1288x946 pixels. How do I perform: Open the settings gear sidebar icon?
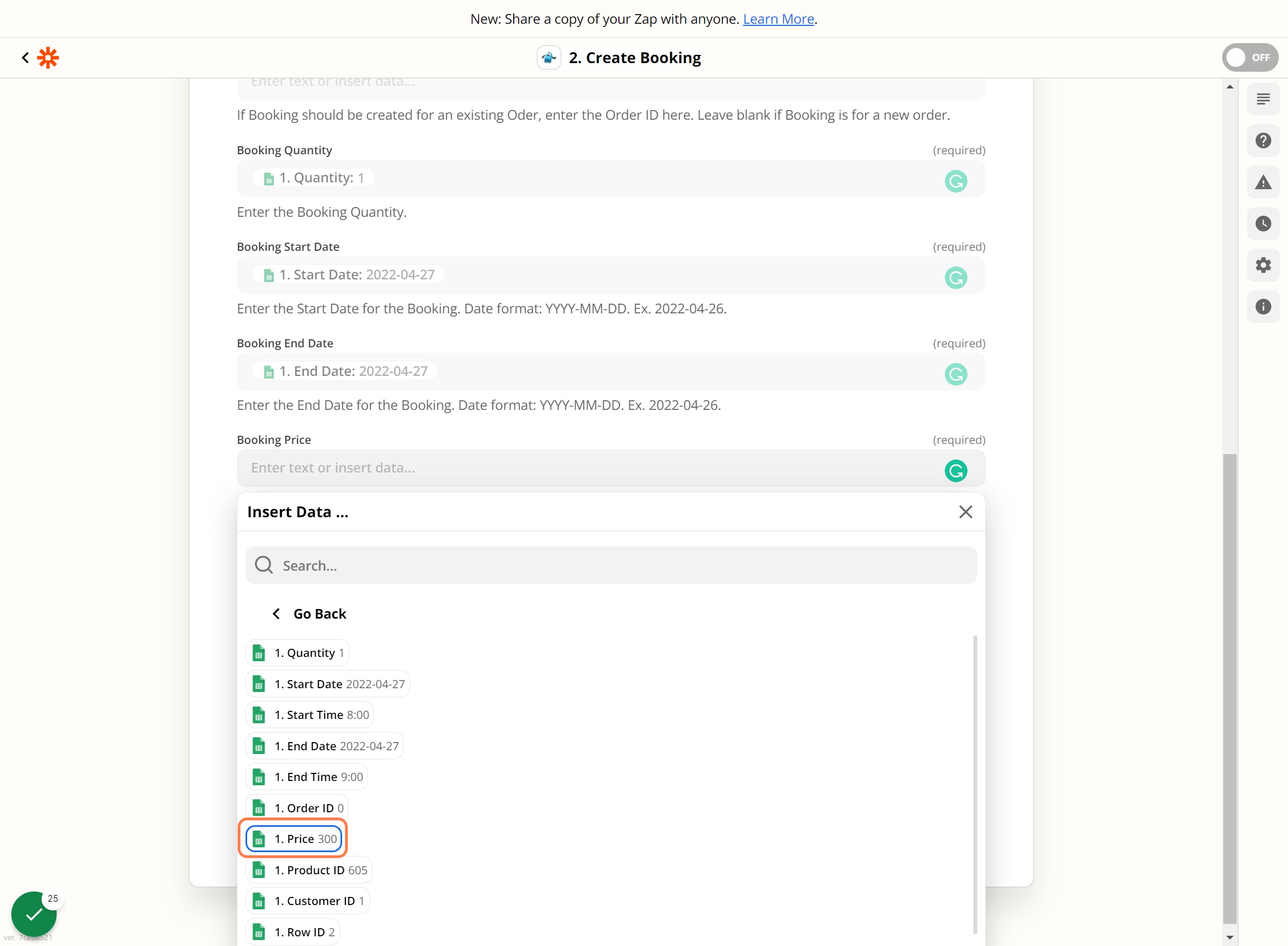pos(1263,265)
